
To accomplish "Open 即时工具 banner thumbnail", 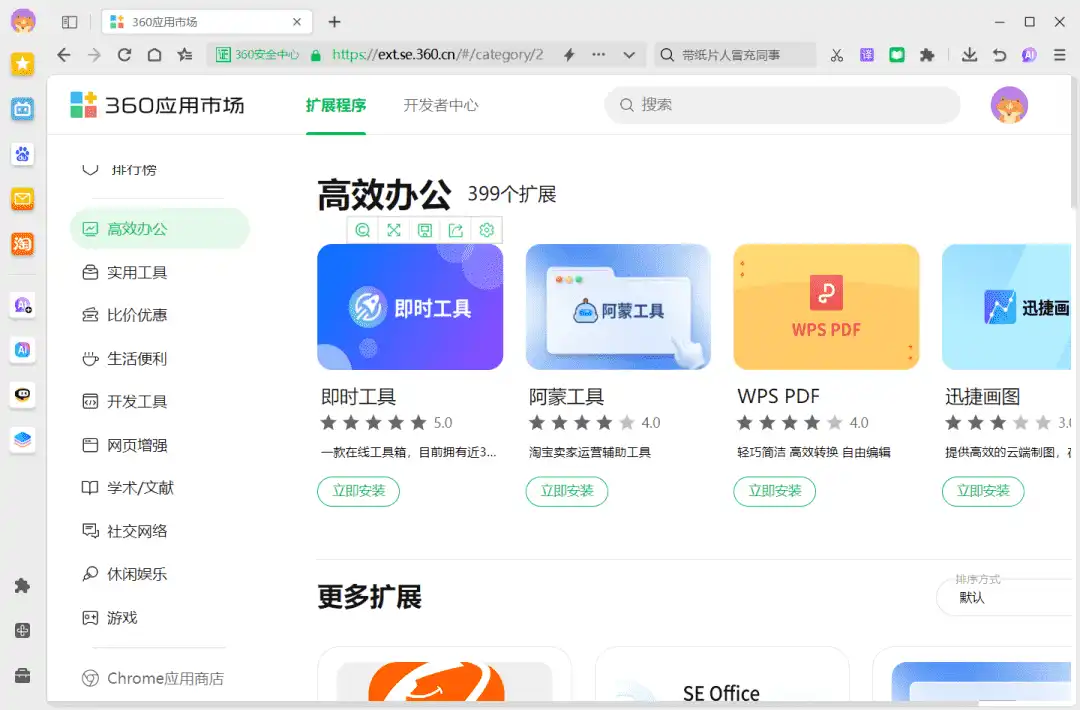I will (x=410, y=307).
